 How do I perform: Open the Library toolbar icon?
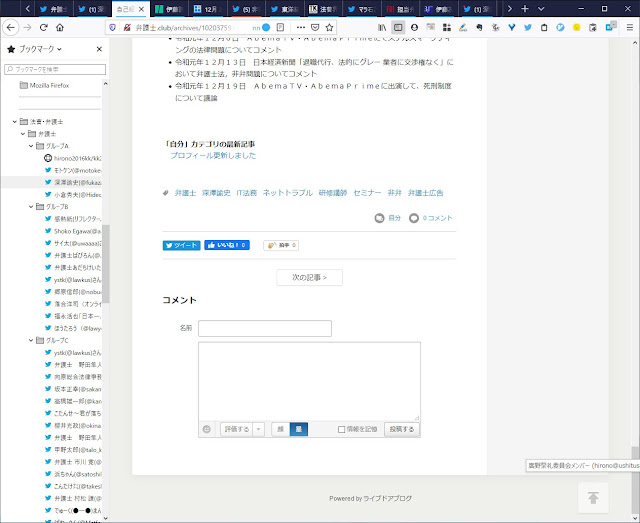[x=382, y=27]
